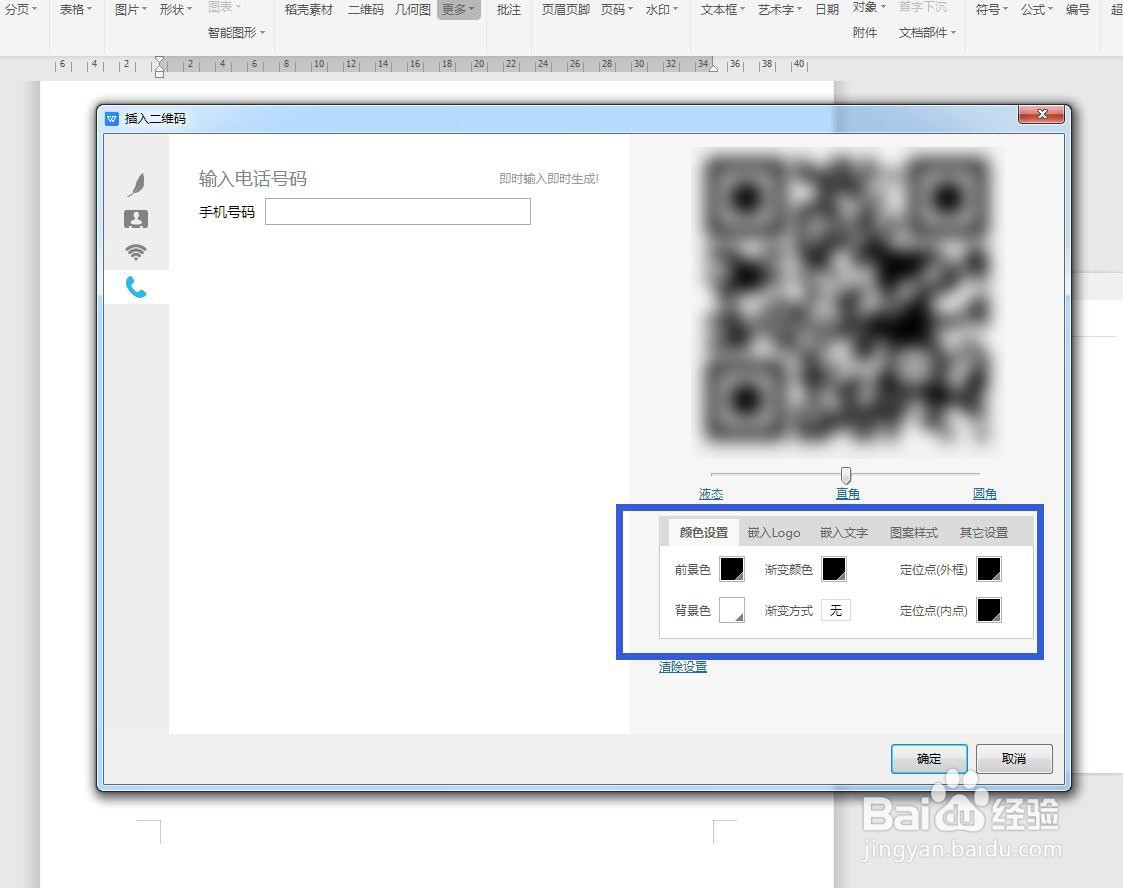Select the text QR code feather icon
Screen dimensions: 1123x888
click(x=136, y=184)
